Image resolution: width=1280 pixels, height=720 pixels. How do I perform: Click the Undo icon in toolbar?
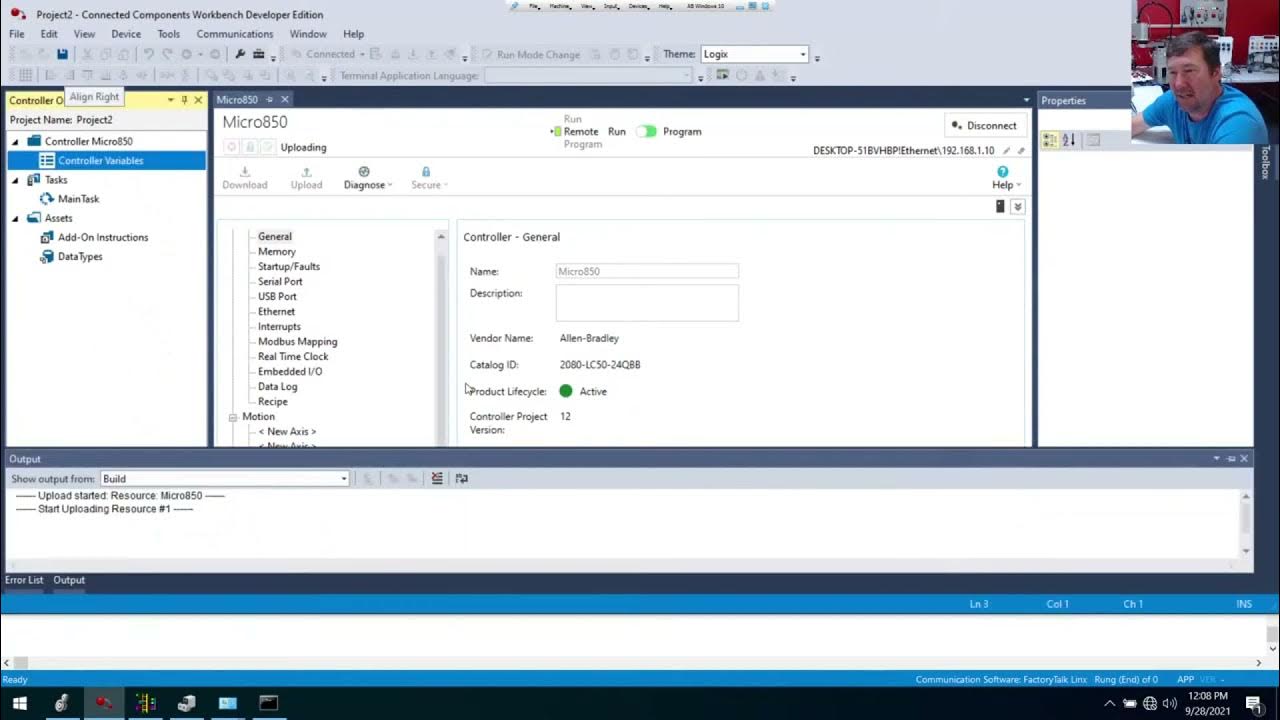pos(149,54)
